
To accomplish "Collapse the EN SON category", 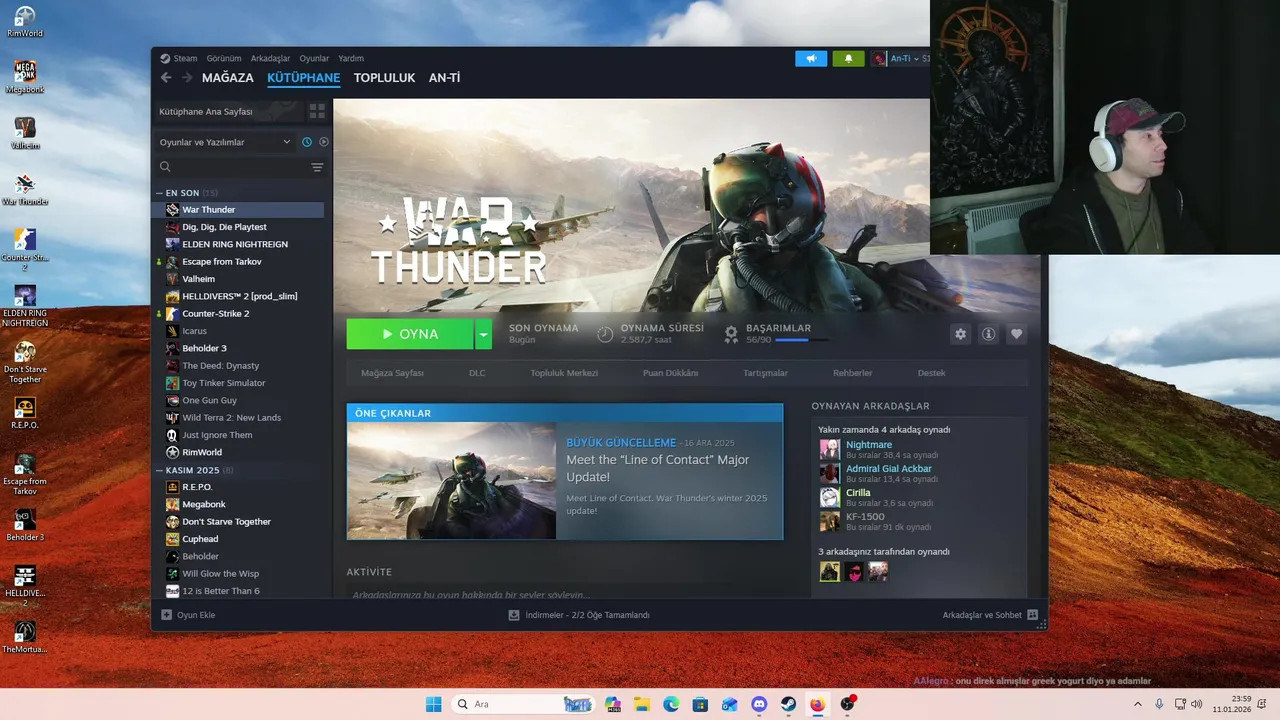I will coord(159,193).
